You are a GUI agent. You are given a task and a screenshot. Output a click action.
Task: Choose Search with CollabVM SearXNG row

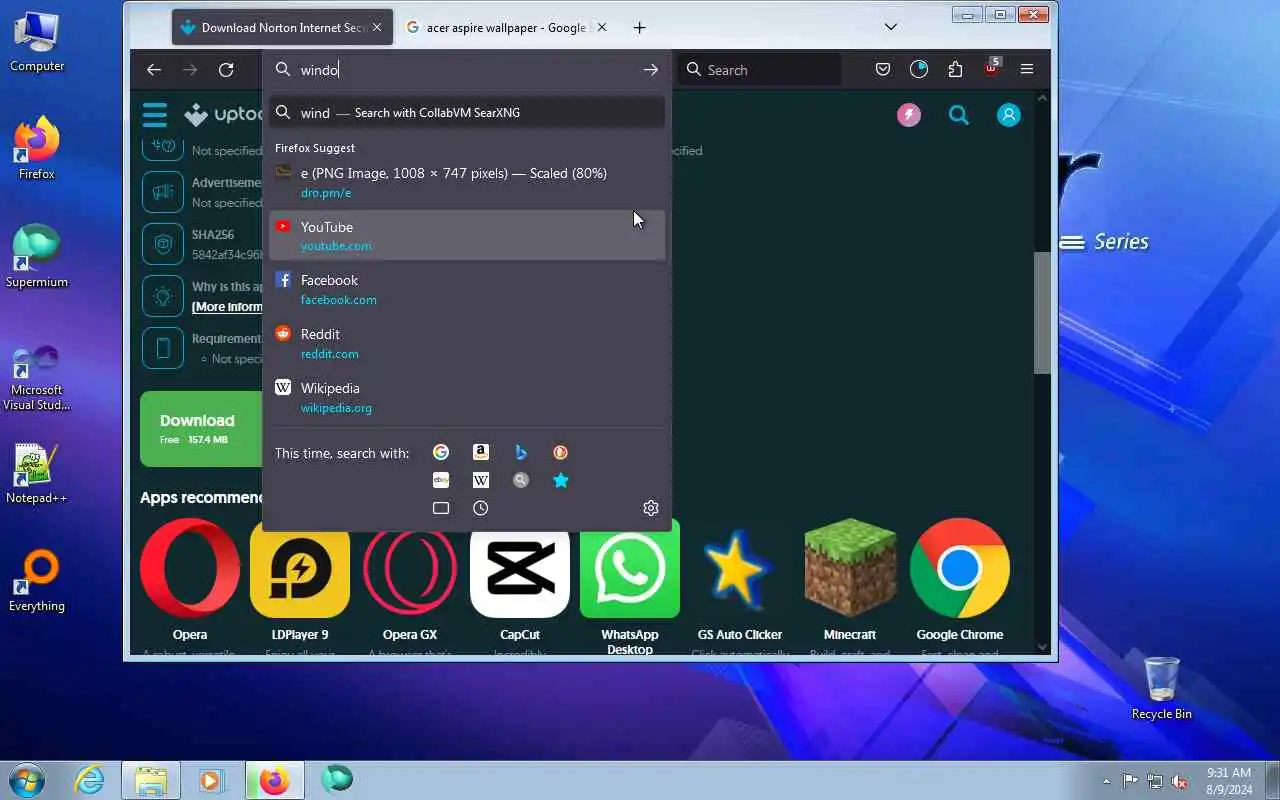tap(467, 112)
